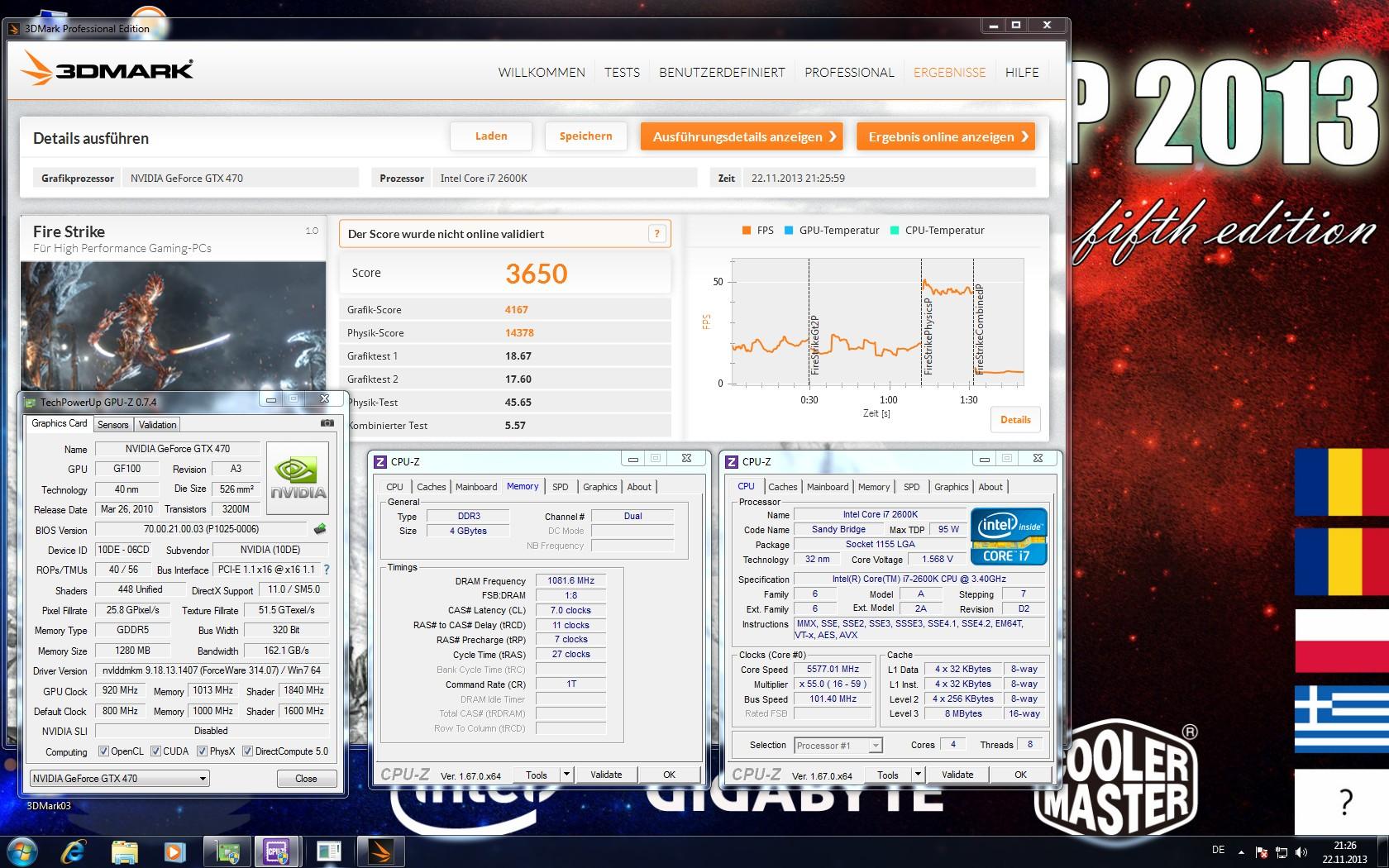The image size is (1389, 868).
Task: Click the score validation help question mark
Action: tap(656, 234)
